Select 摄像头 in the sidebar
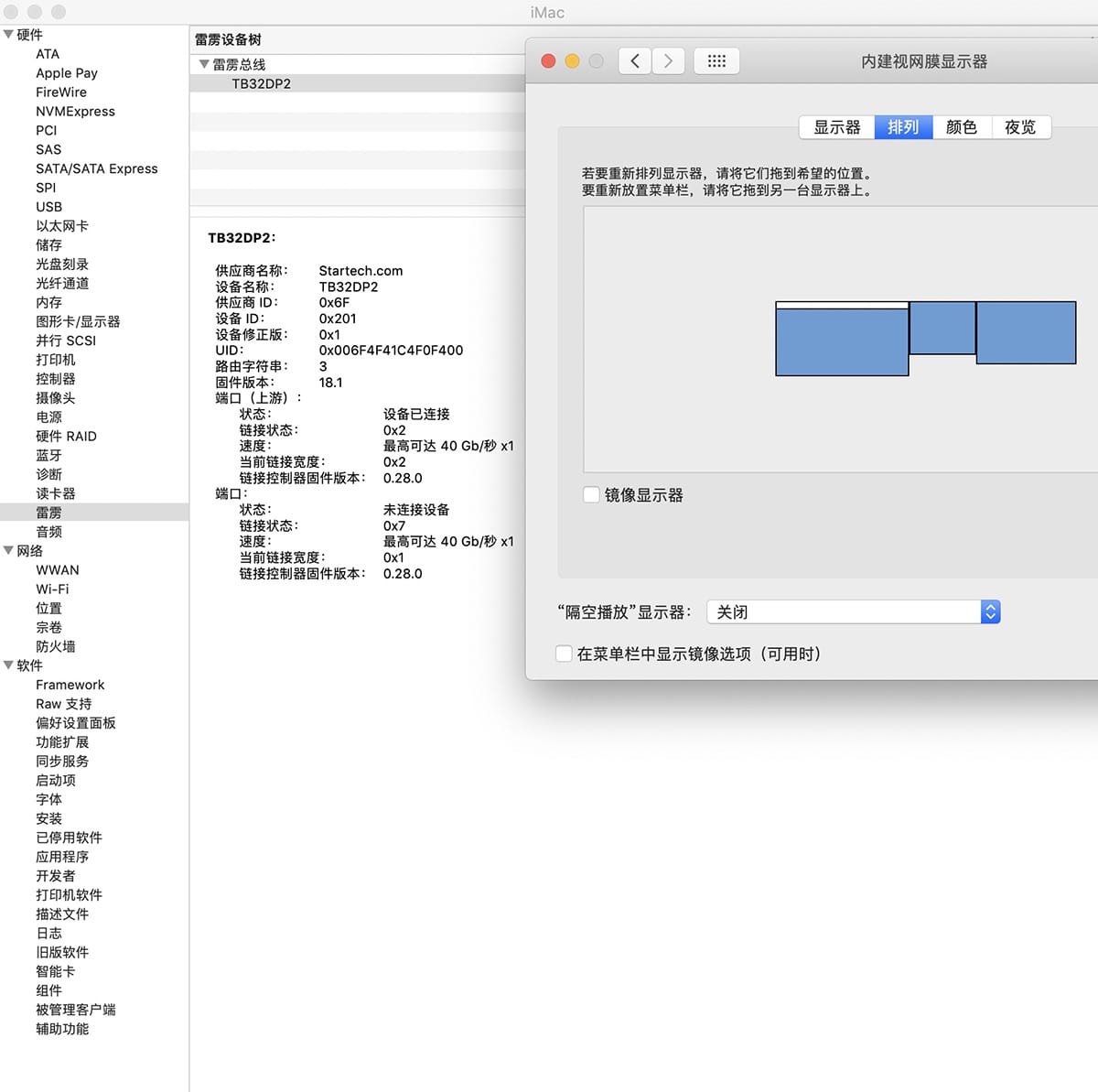The height and width of the screenshot is (1092, 1098). point(56,398)
